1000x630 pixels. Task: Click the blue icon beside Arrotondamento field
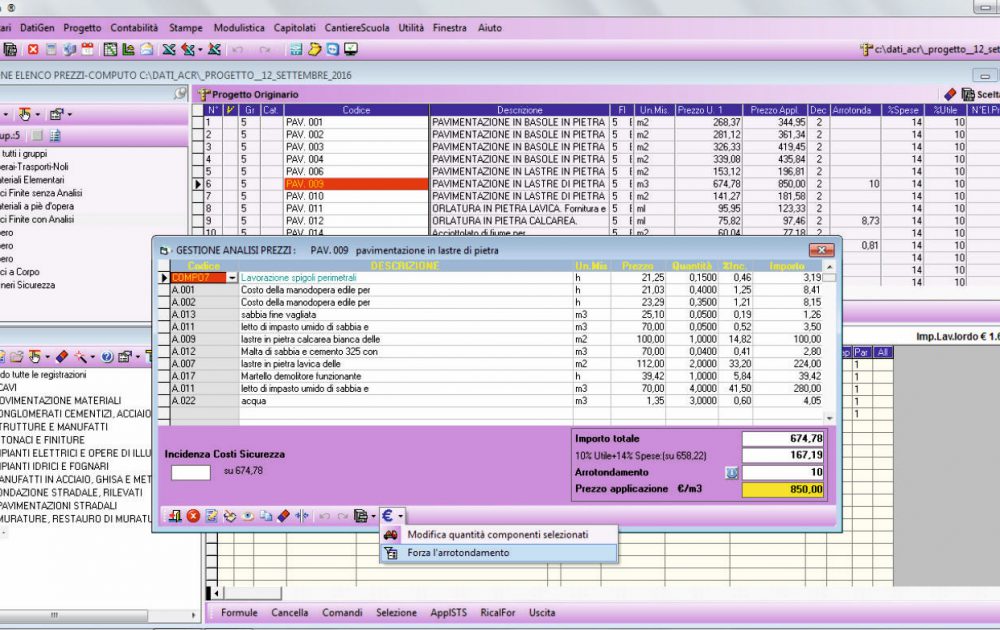point(732,472)
